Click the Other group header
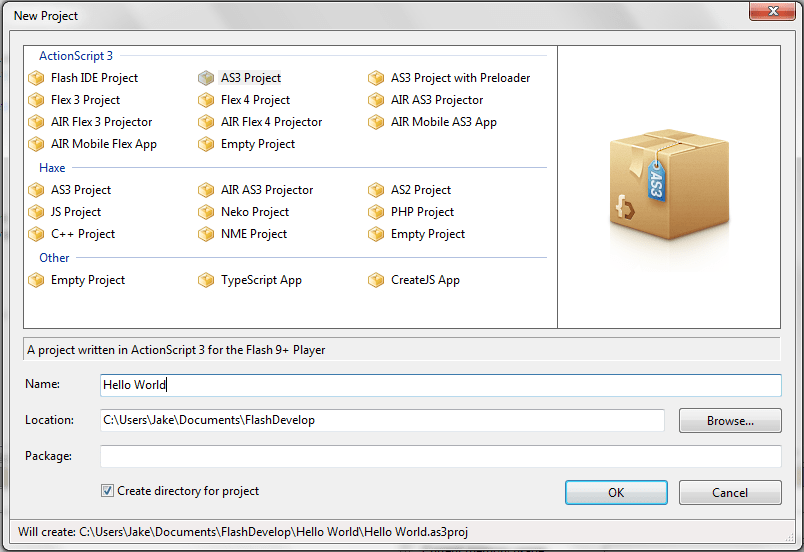804x552 pixels. coord(54,258)
